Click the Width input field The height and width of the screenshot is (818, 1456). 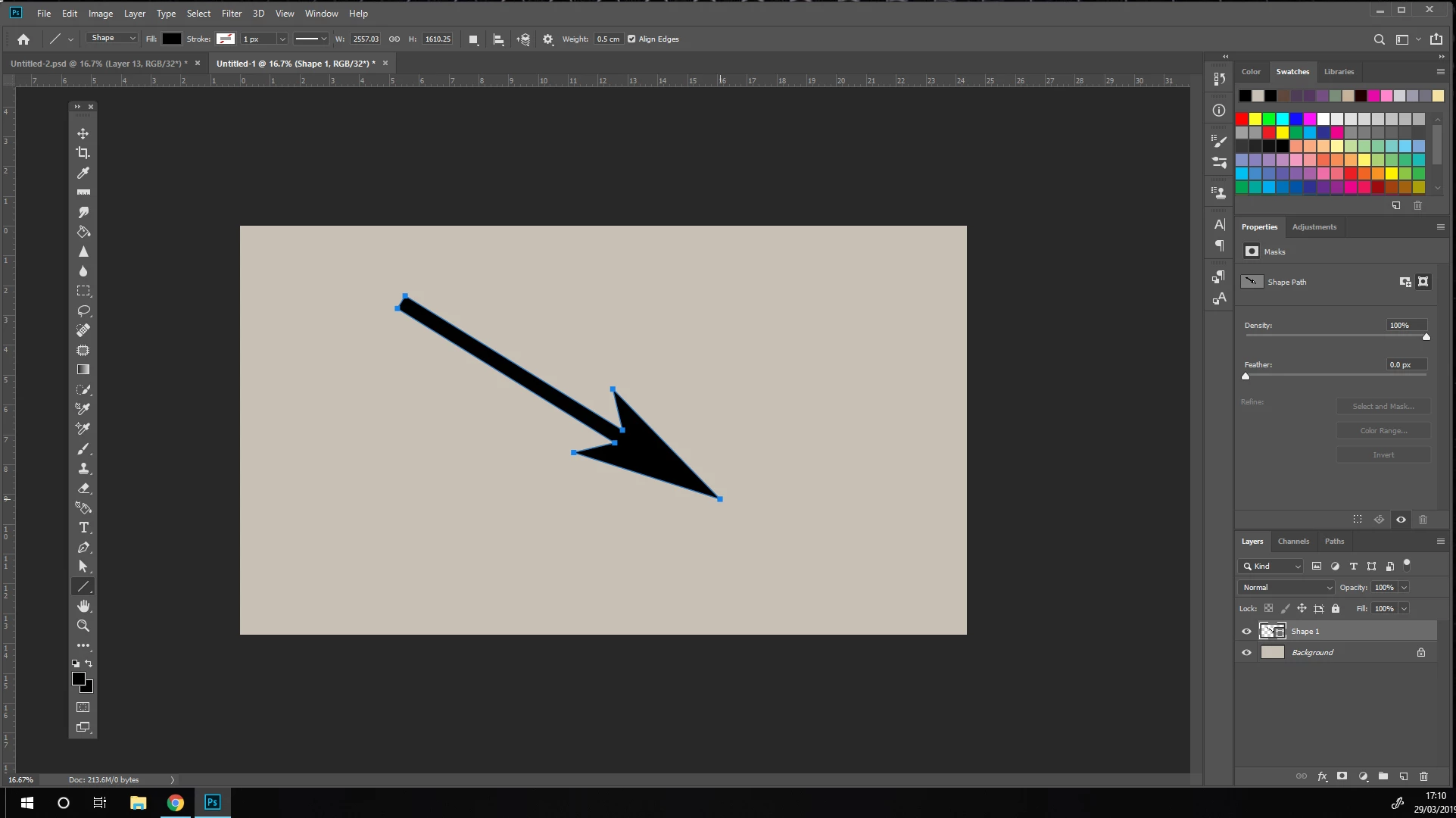[365, 39]
